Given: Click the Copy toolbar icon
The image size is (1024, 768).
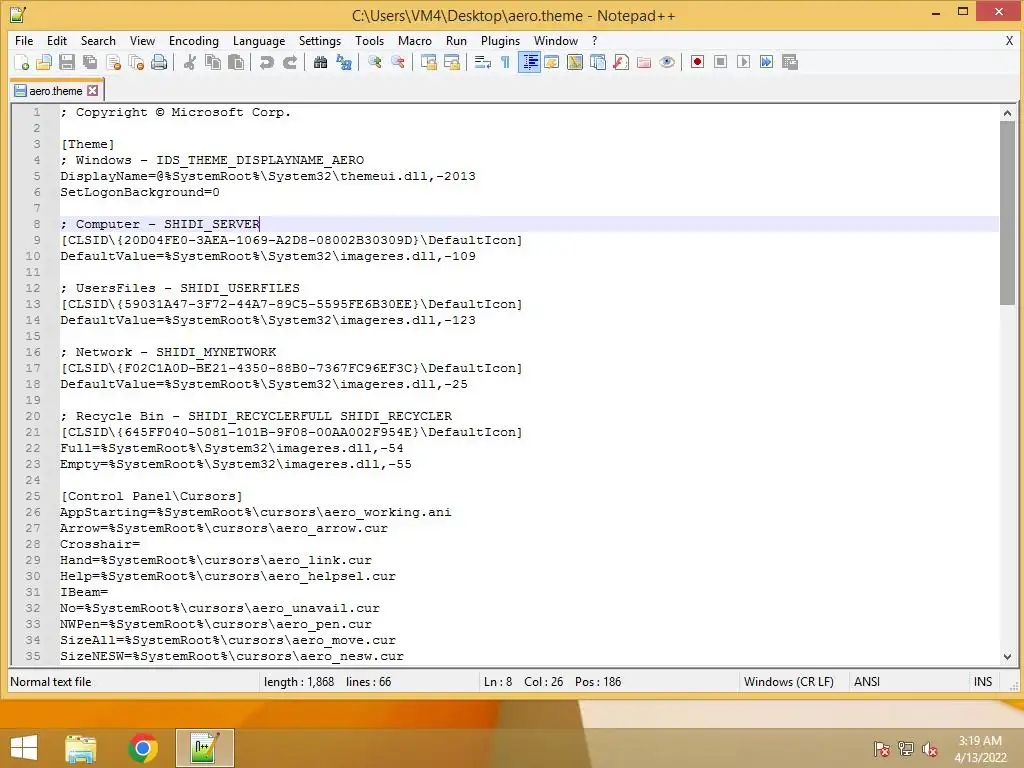Looking at the screenshot, I should coord(213,62).
